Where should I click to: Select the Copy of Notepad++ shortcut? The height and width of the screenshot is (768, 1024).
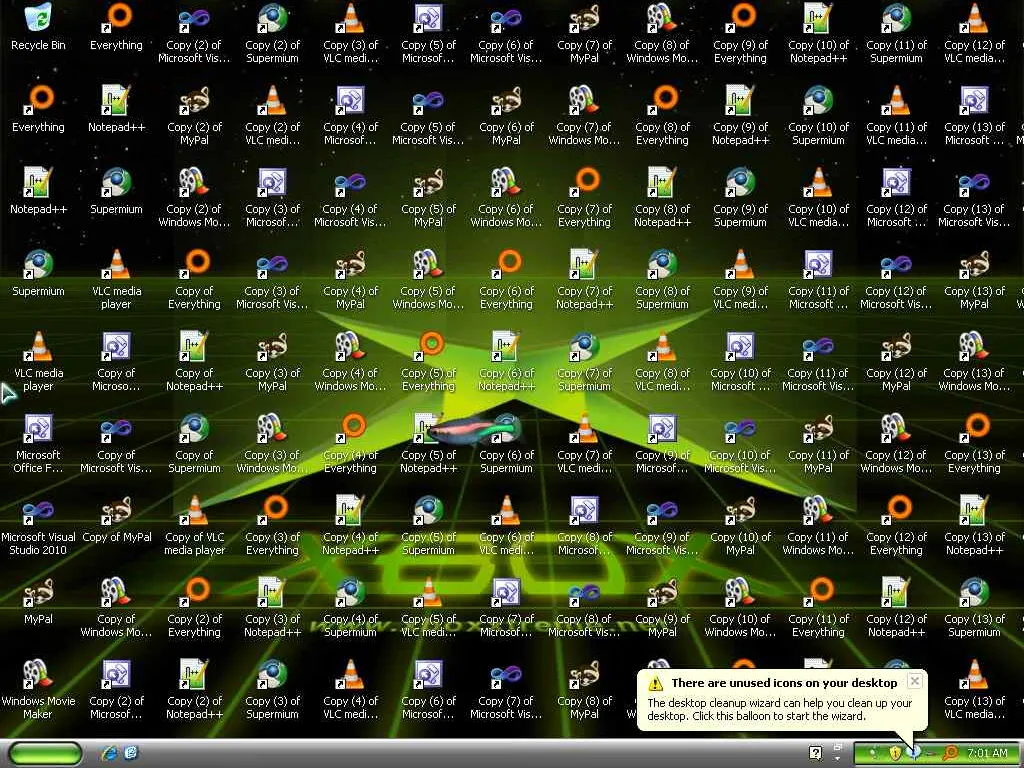pos(195,361)
